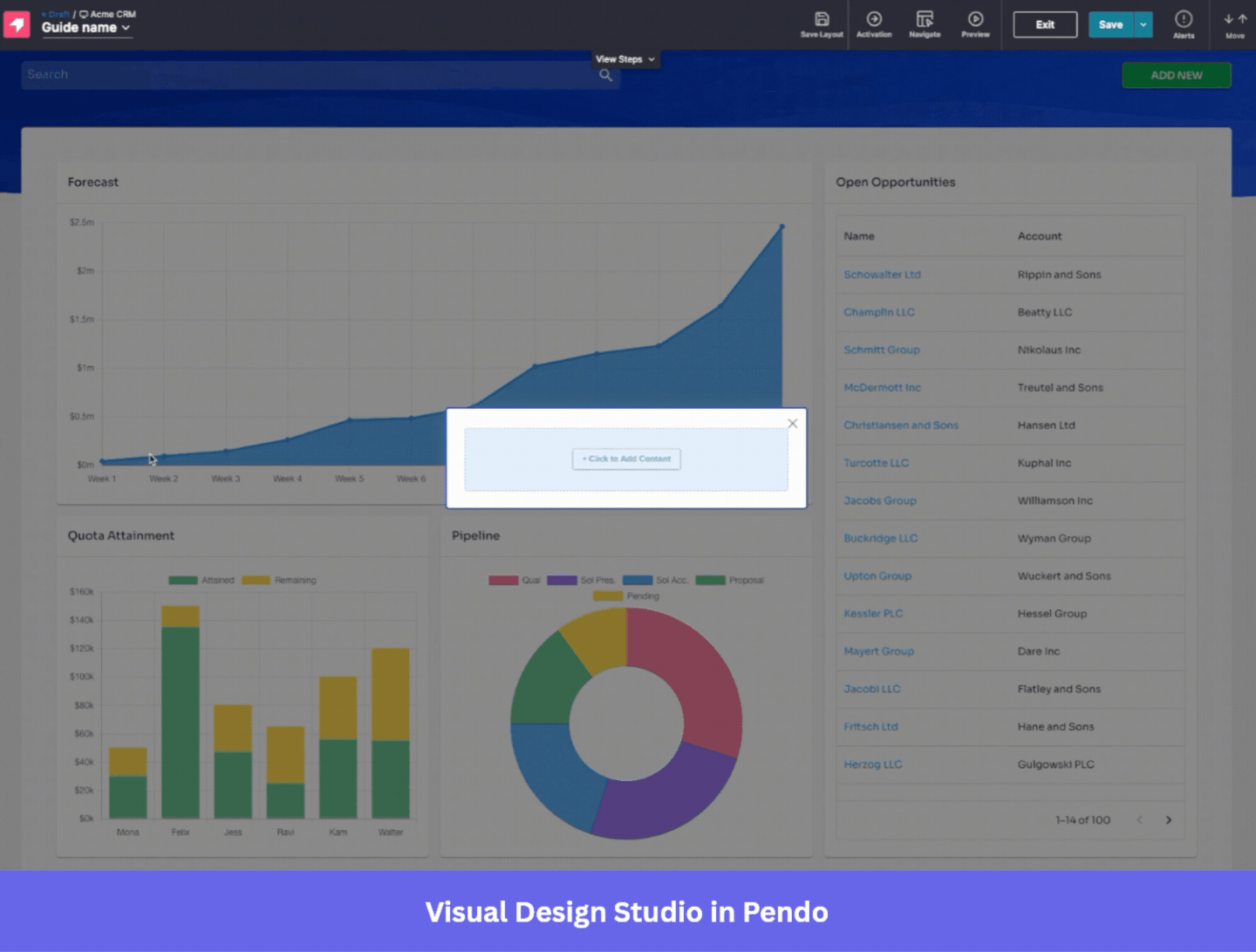Screen dimensions: 1256x952
Task: Open the Guide name dropdown
Action: (x=86, y=28)
